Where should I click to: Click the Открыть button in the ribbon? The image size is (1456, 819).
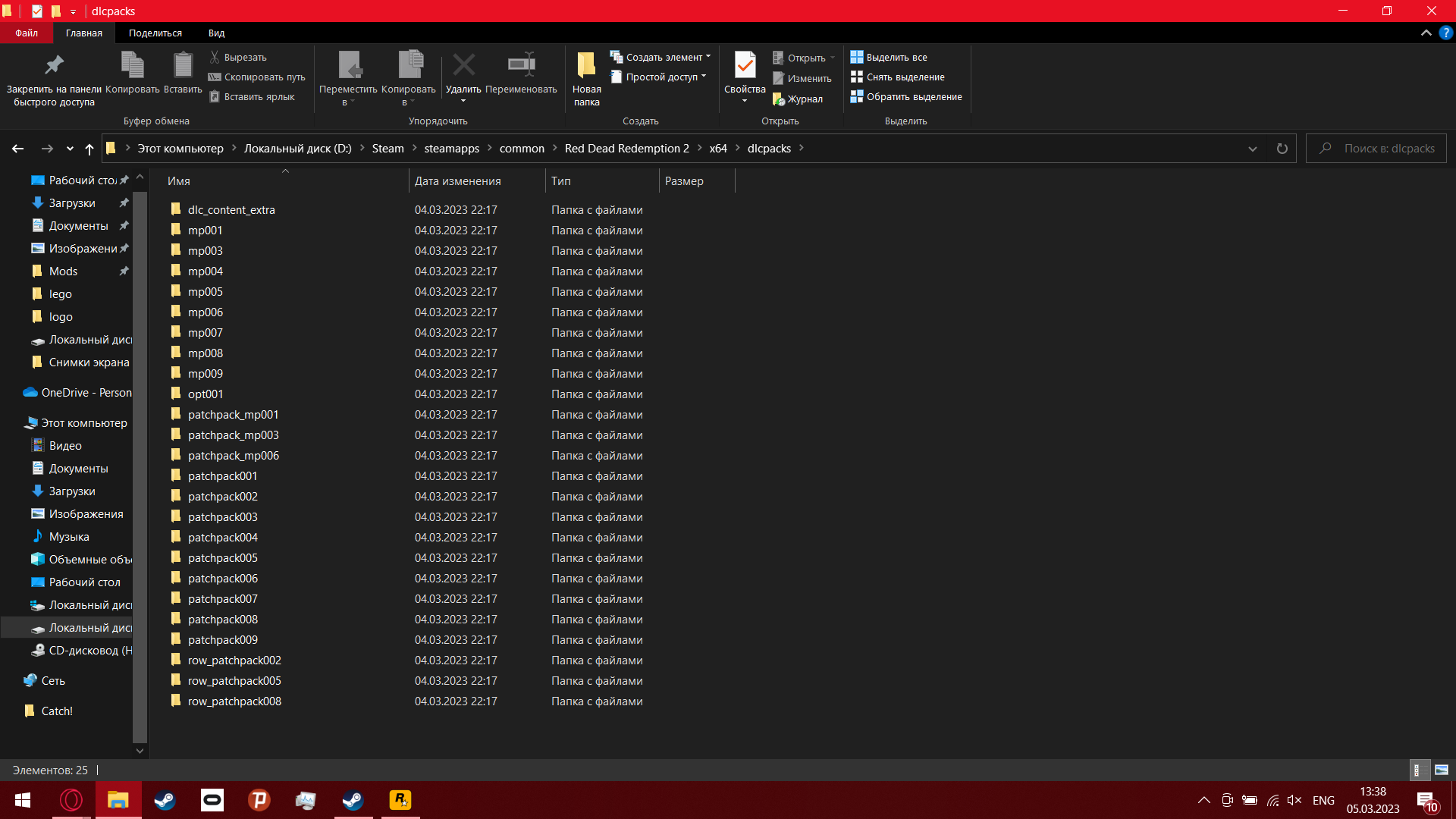pos(804,58)
